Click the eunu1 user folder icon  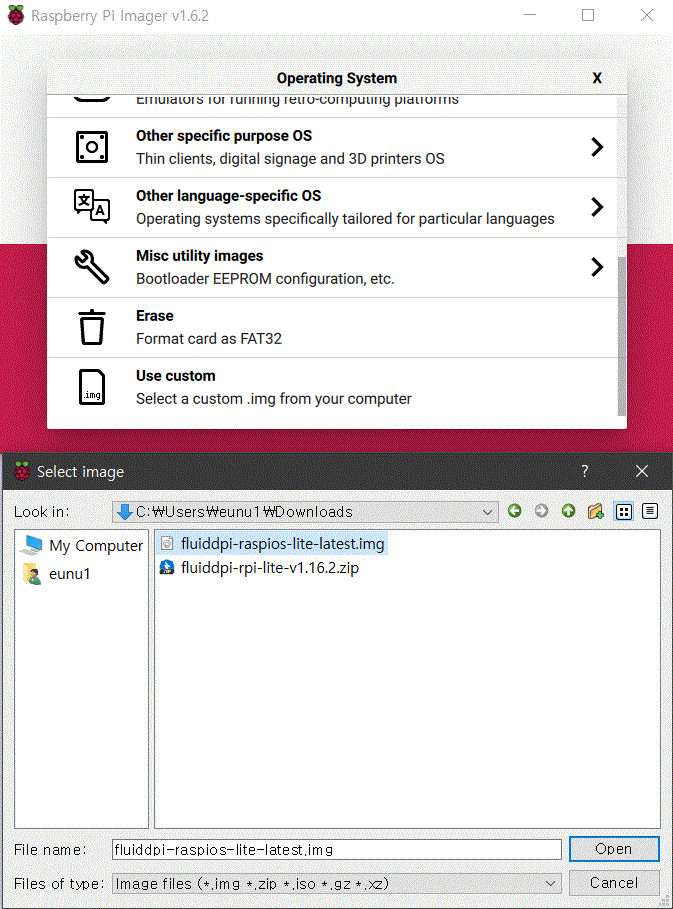(x=32, y=573)
